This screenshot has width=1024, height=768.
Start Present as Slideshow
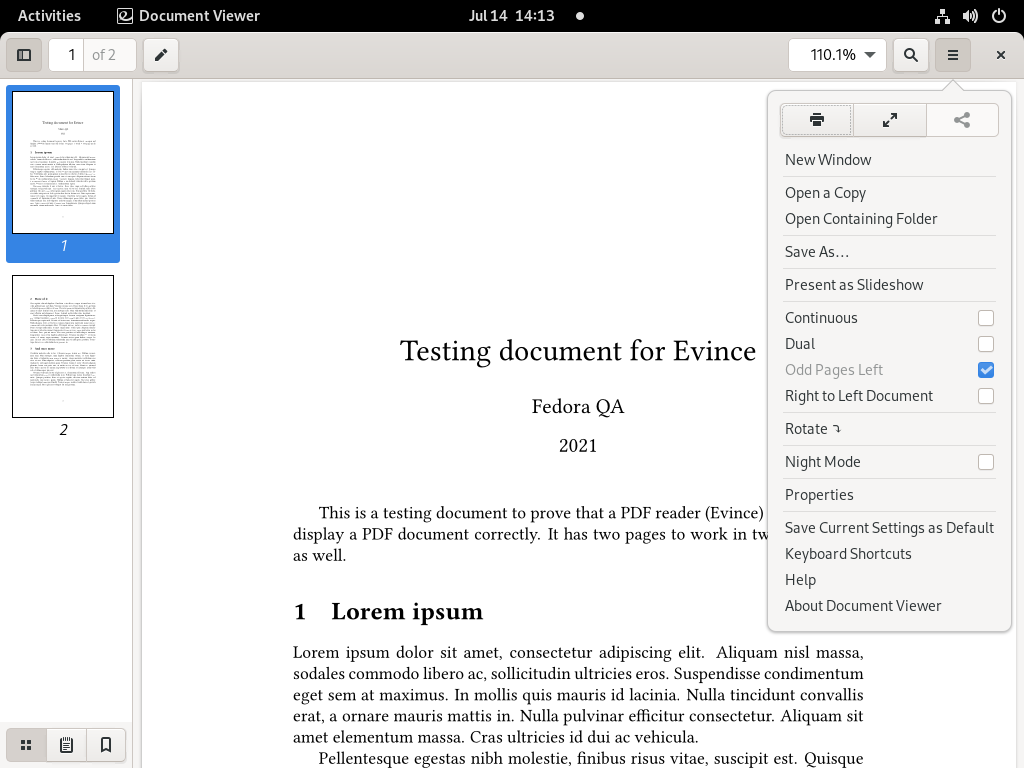889,285
